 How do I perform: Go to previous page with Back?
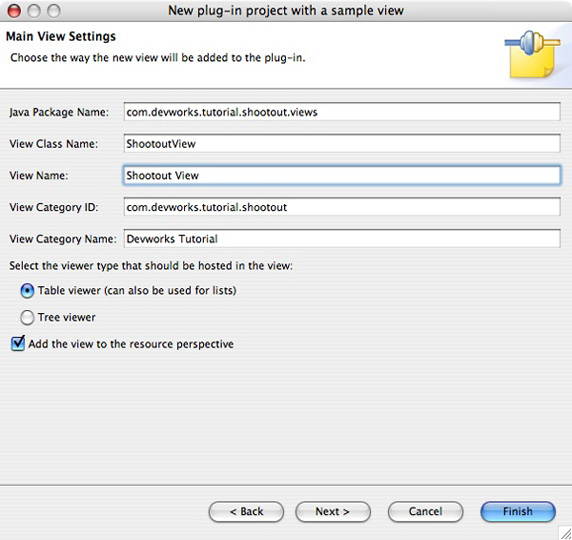(x=246, y=512)
